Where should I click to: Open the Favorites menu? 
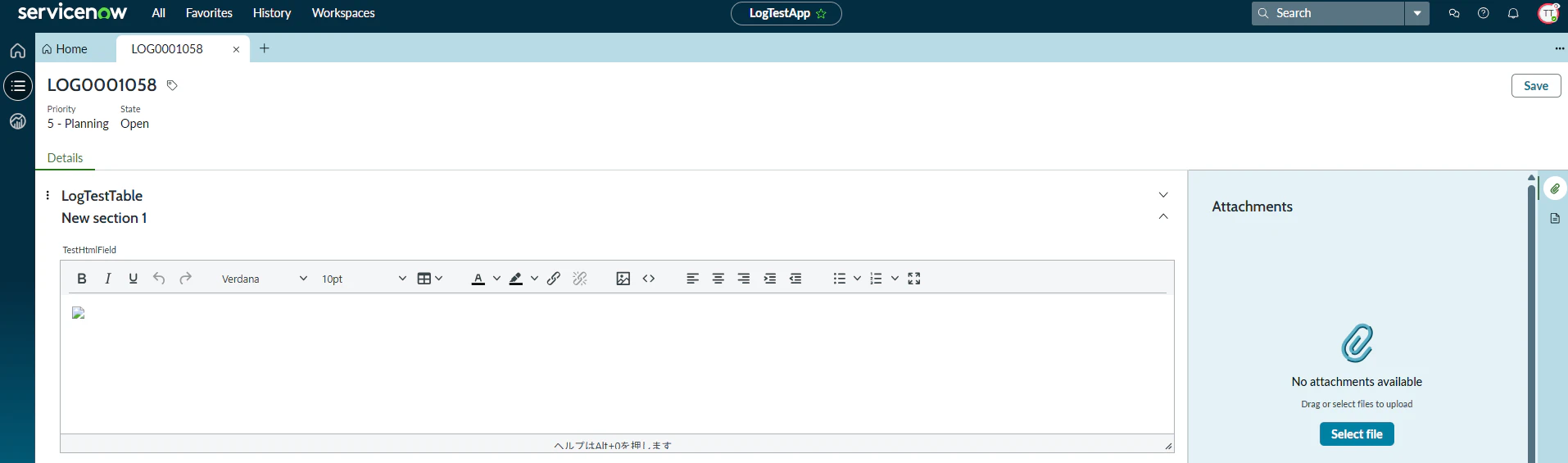(209, 13)
